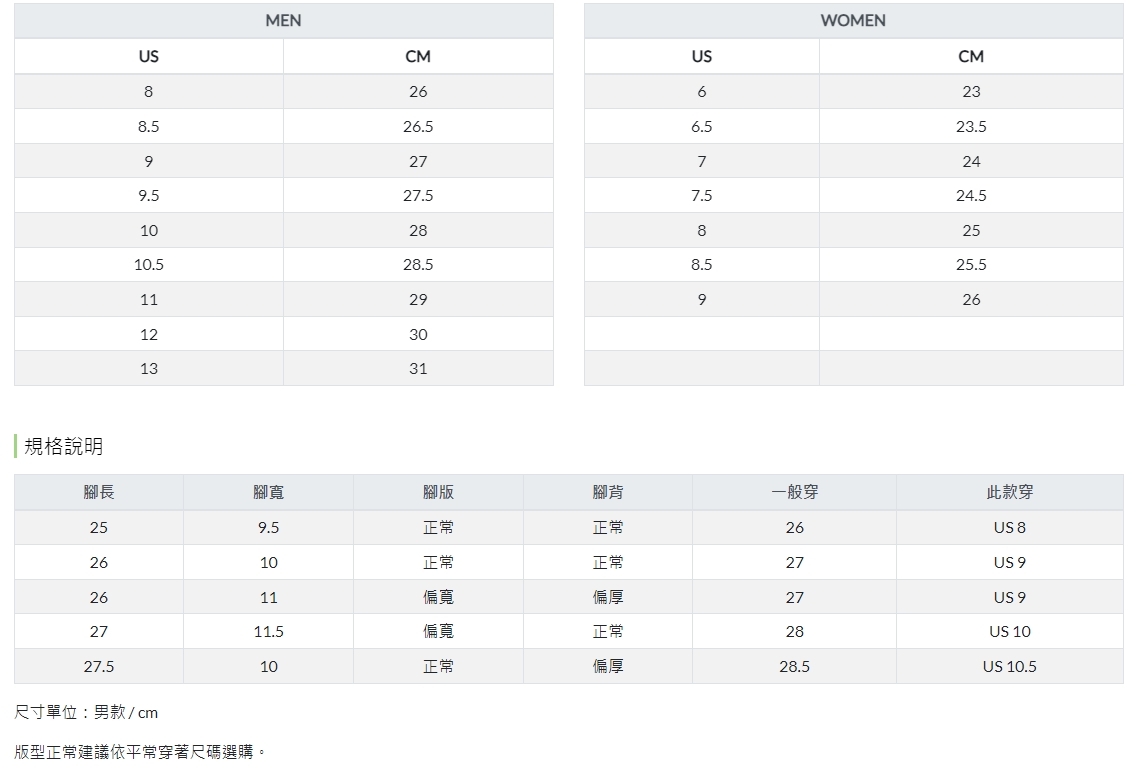Select the 腳寬 column header
This screenshot has height=770, width=1140.
[x=269, y=492]
